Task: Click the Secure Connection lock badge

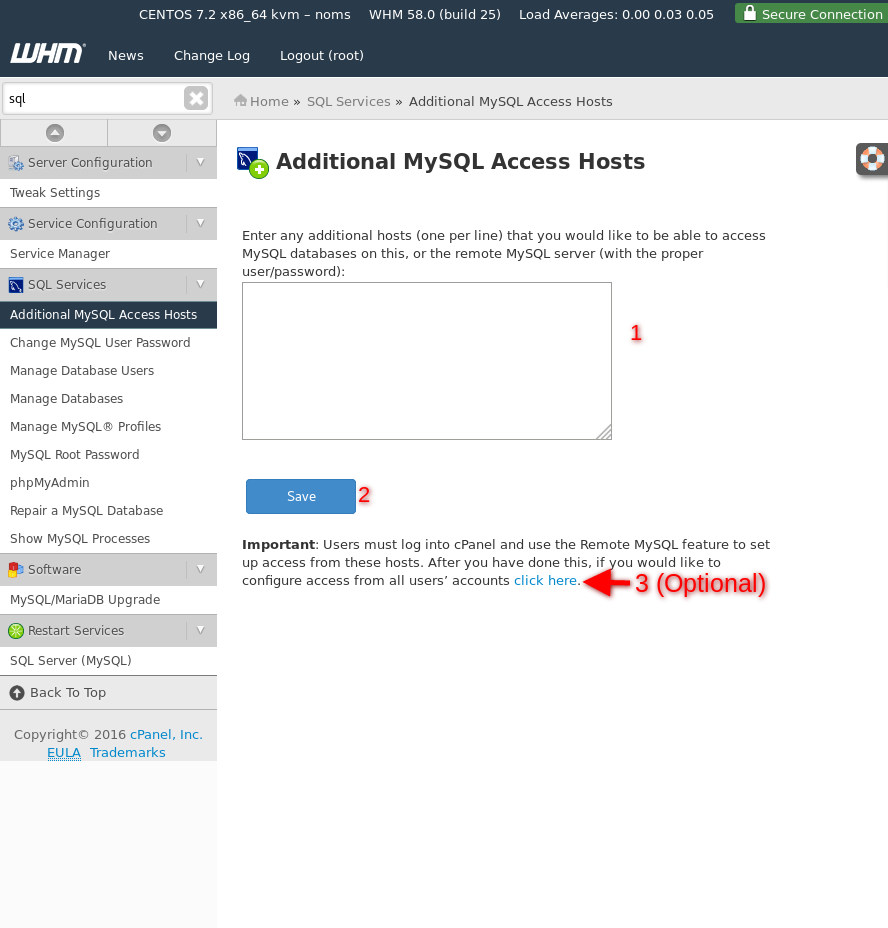Action: [811, 14]
